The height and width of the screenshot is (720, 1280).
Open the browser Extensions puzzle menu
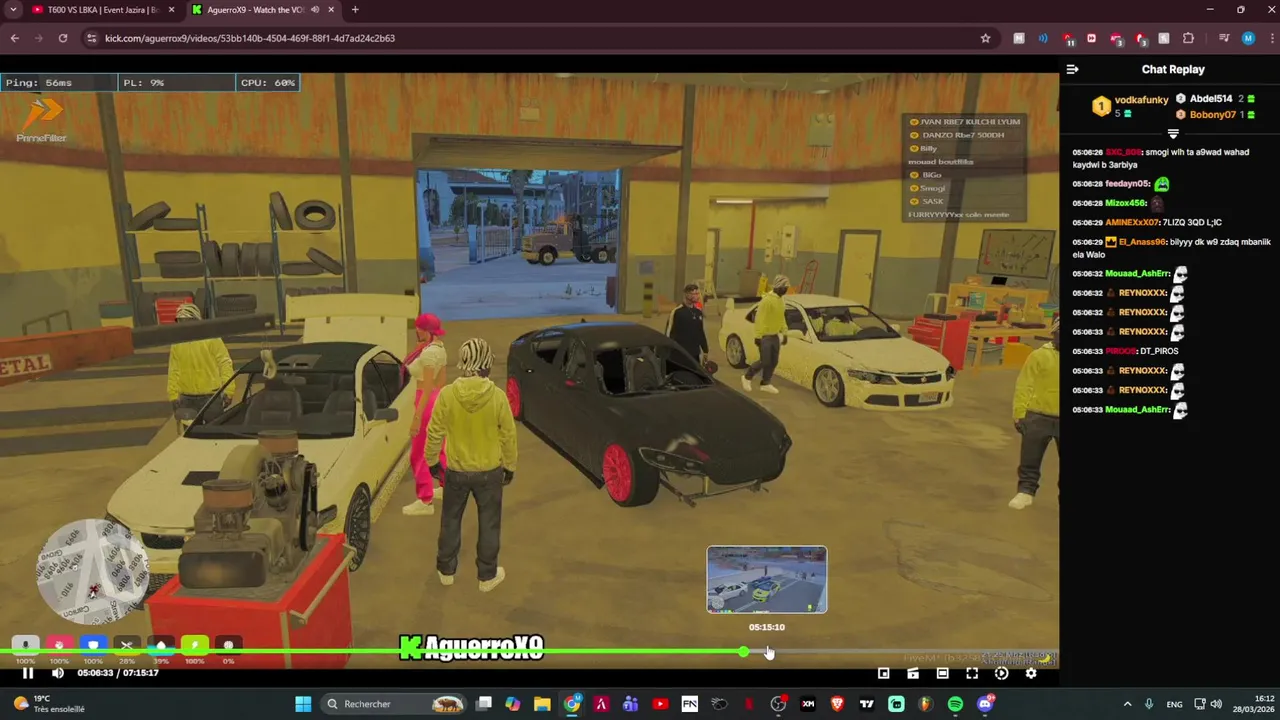pyautogui.click(x=1188, y=38)
